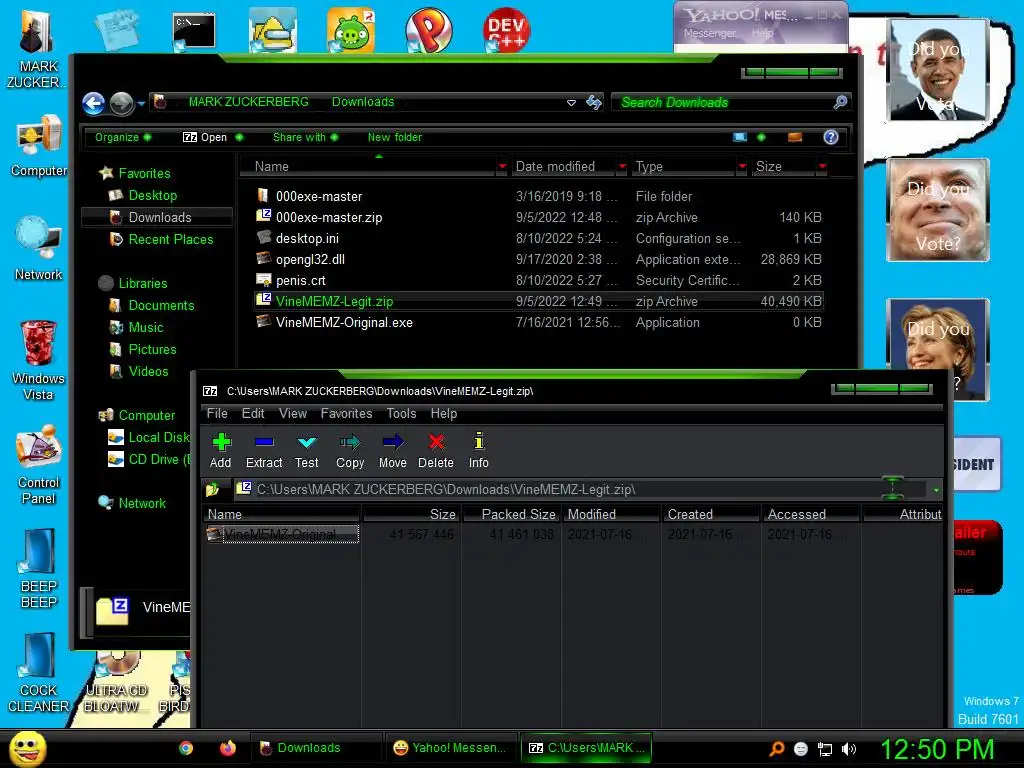1024x768 pixels.
Task: Click the smiley Start button
Action: point(27,748)
